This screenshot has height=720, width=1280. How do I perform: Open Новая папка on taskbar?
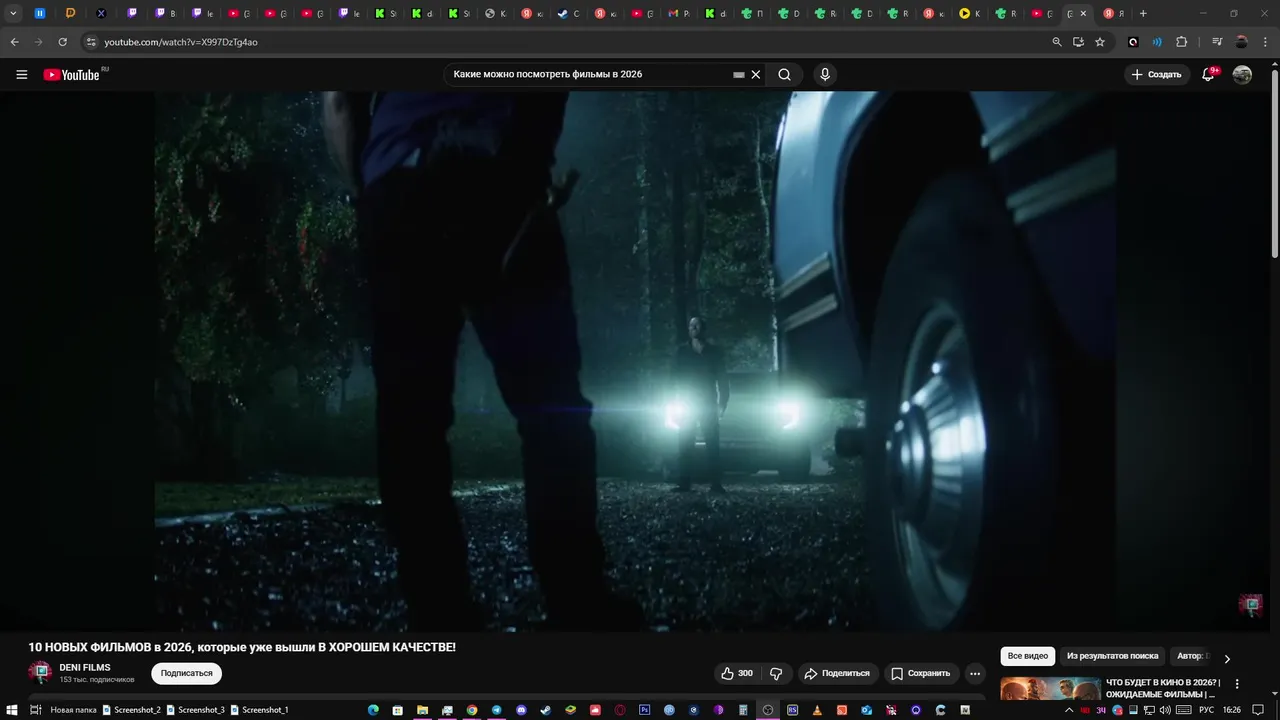[x=73, y=710]
